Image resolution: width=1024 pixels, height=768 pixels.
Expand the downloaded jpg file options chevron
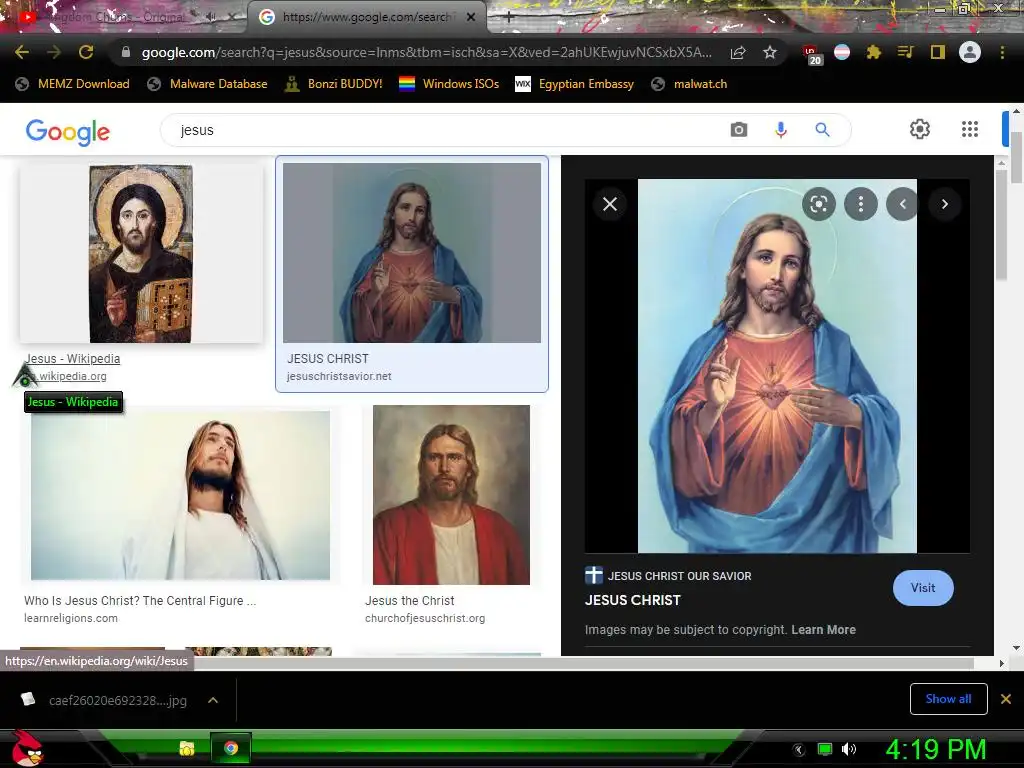(213, 700)
